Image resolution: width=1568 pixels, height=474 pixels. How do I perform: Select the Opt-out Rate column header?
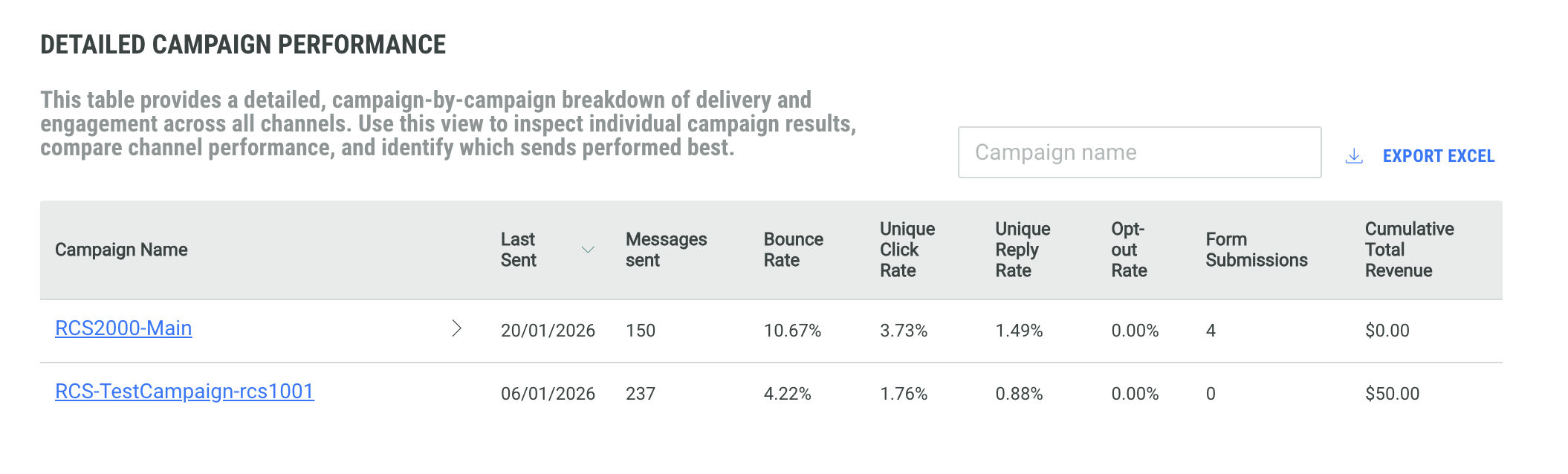coord(1129,250)
